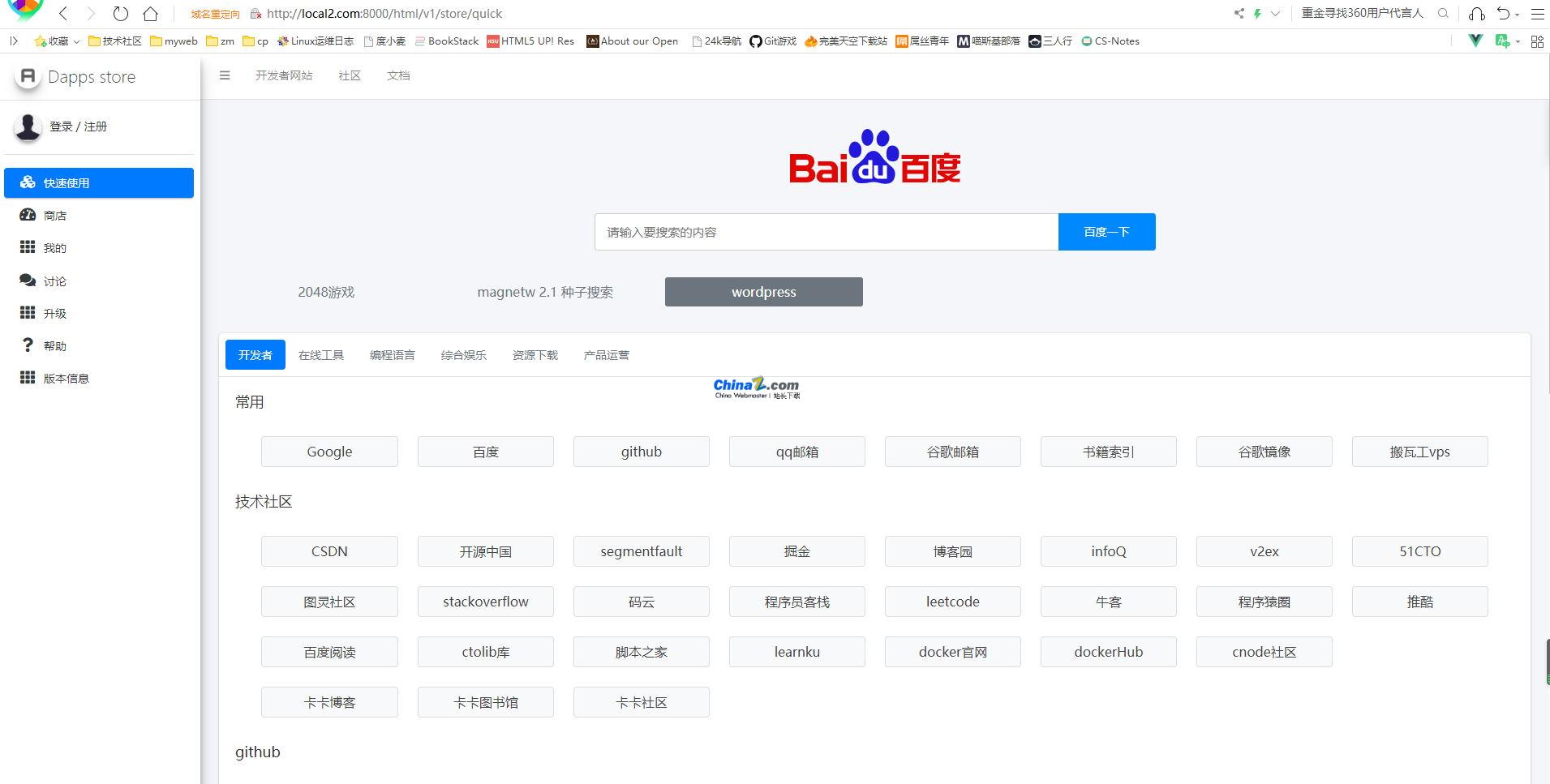Switch to the 在线工具 tab
Screen dimensions: 1550x784
pos(320,354)
